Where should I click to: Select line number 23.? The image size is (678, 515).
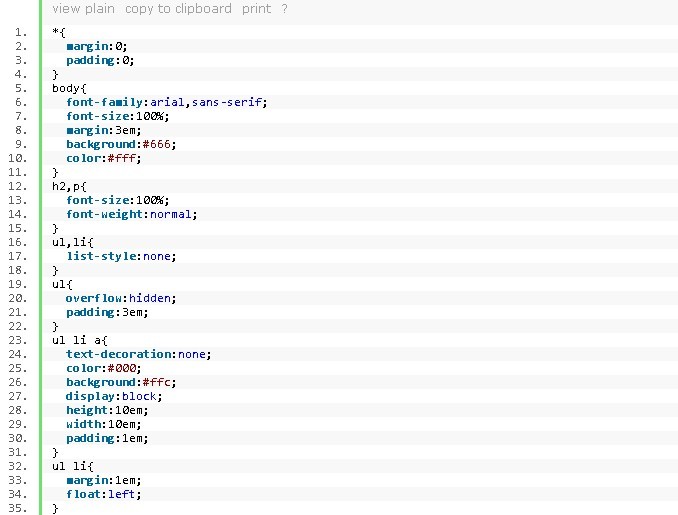click(17, 340)
